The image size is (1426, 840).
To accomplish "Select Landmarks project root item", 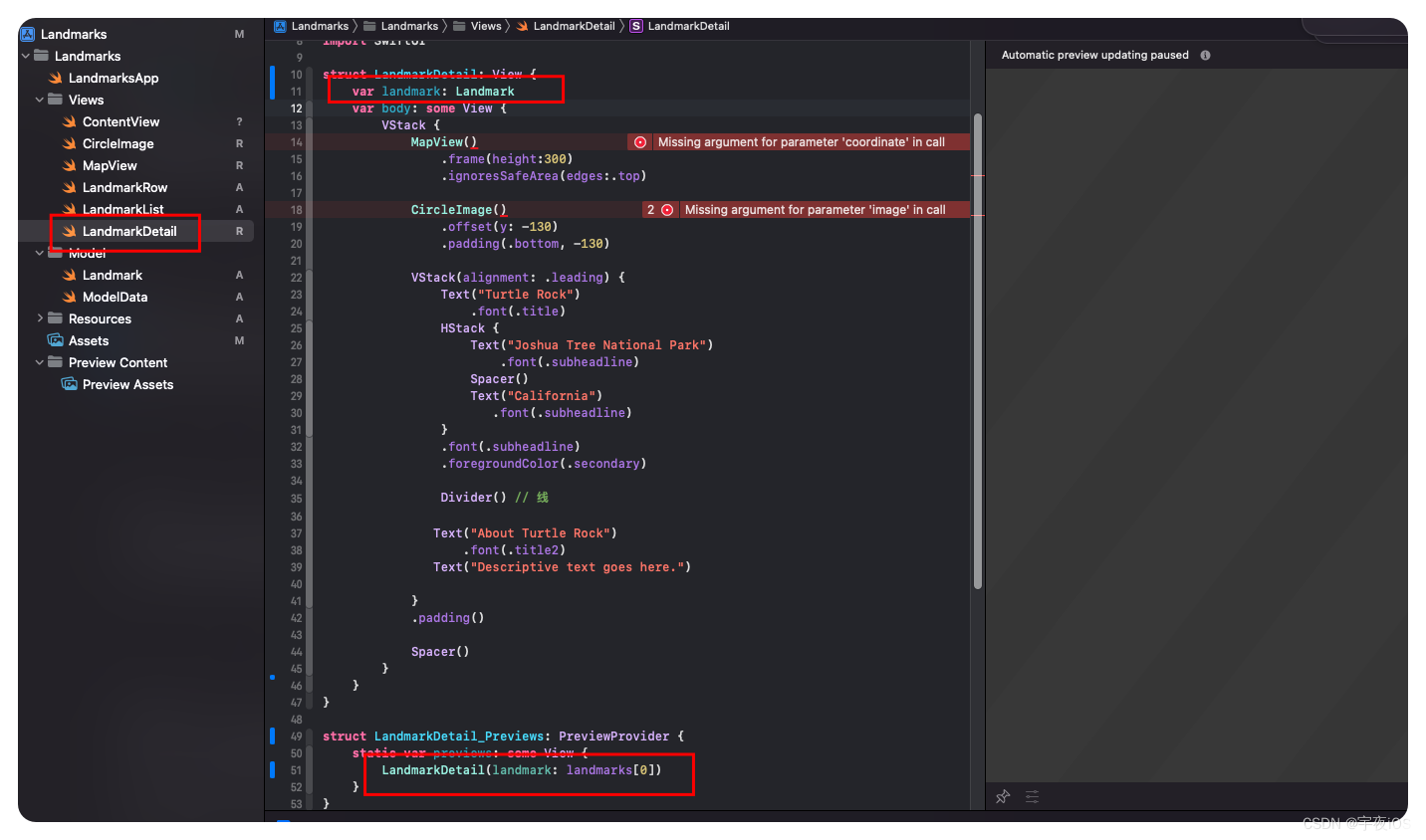I will tap(74, 34).
